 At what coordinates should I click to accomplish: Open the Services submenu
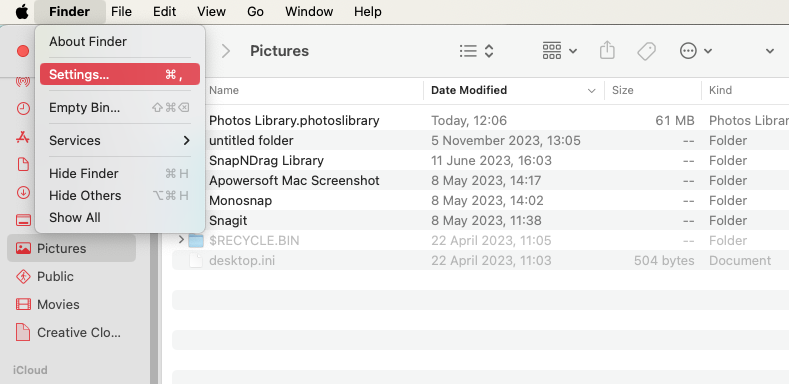click(x=120, y=140)
